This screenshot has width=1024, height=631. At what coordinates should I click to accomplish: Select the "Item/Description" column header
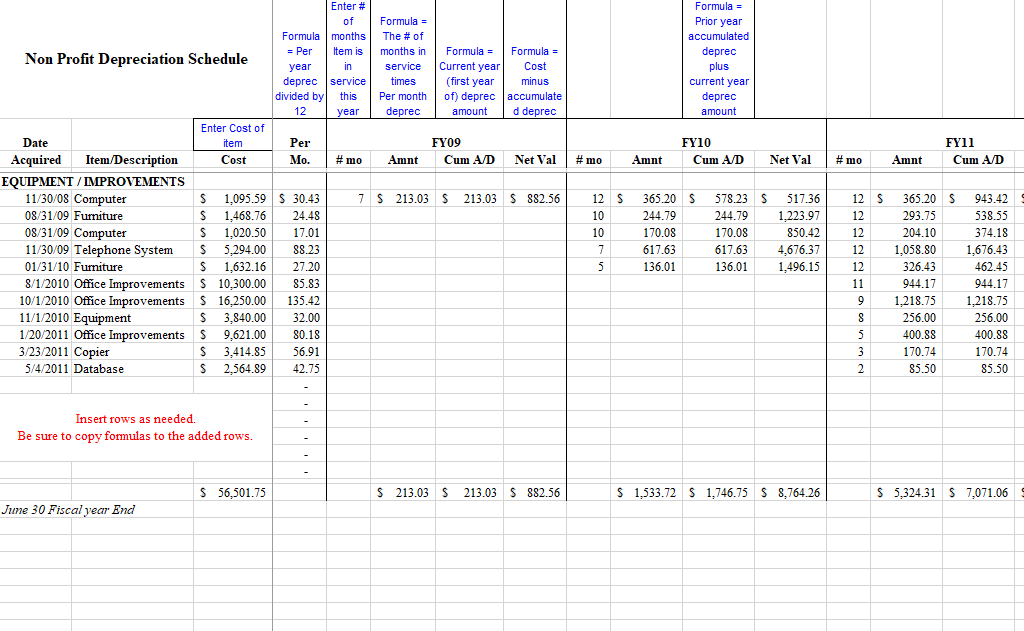coord(131,160)
